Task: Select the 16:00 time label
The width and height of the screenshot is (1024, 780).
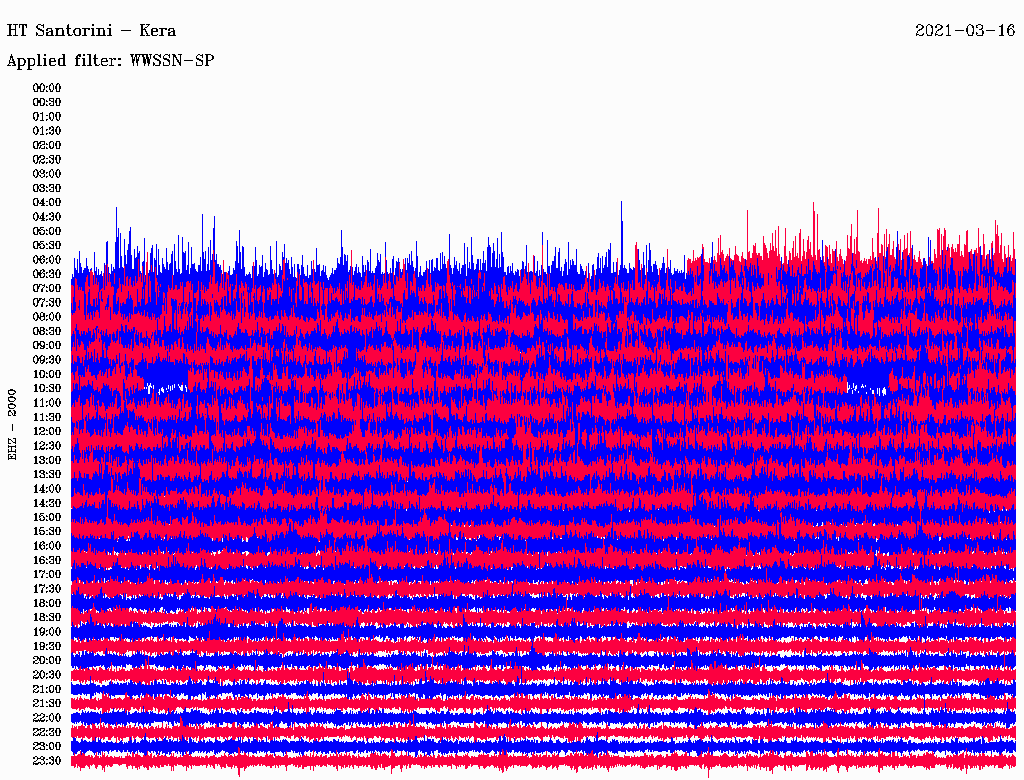Action: tap(47, 546)
